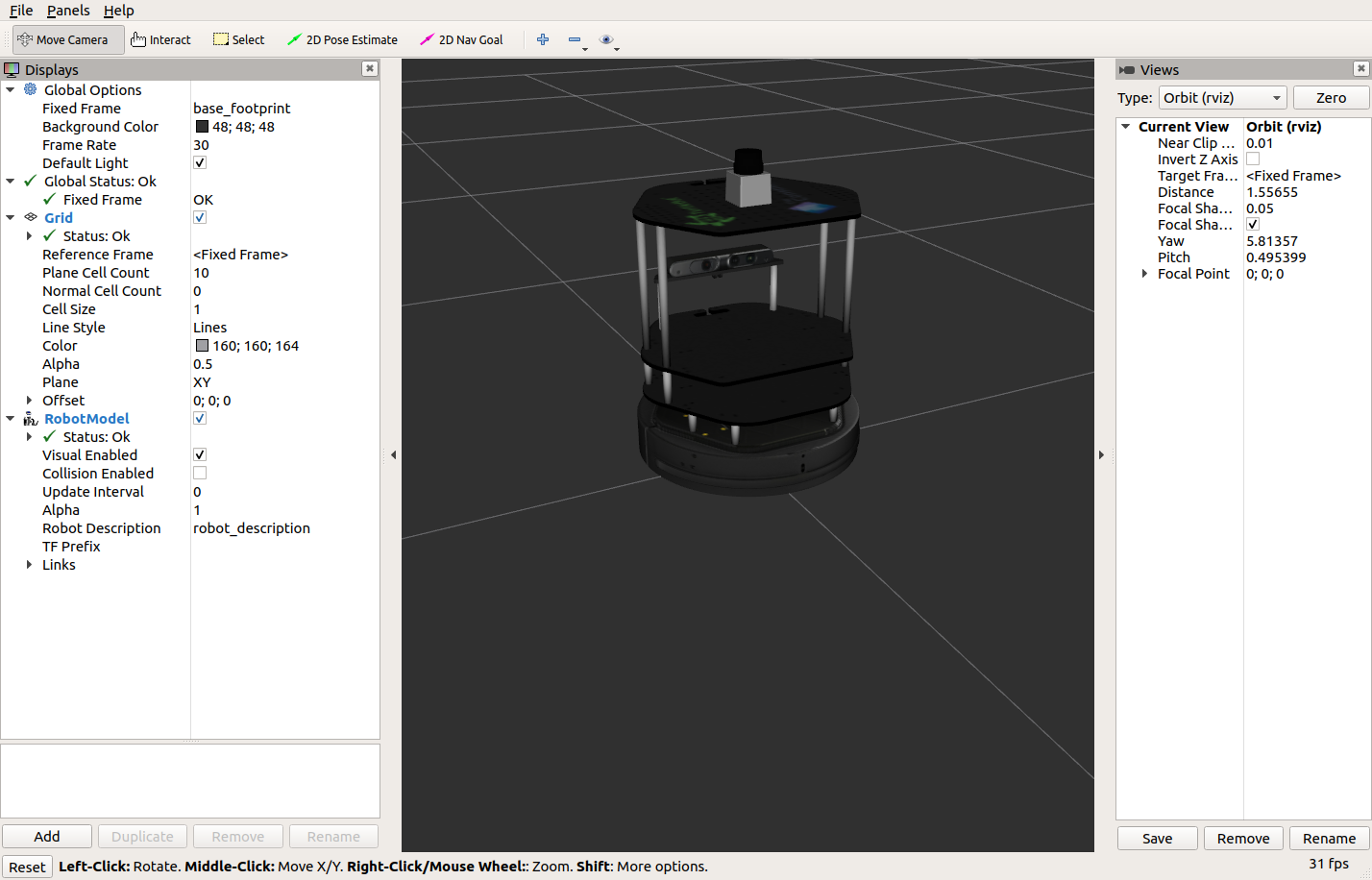
Task: Pick the 2D Pose Estimate tool
Action: [342, 39]
